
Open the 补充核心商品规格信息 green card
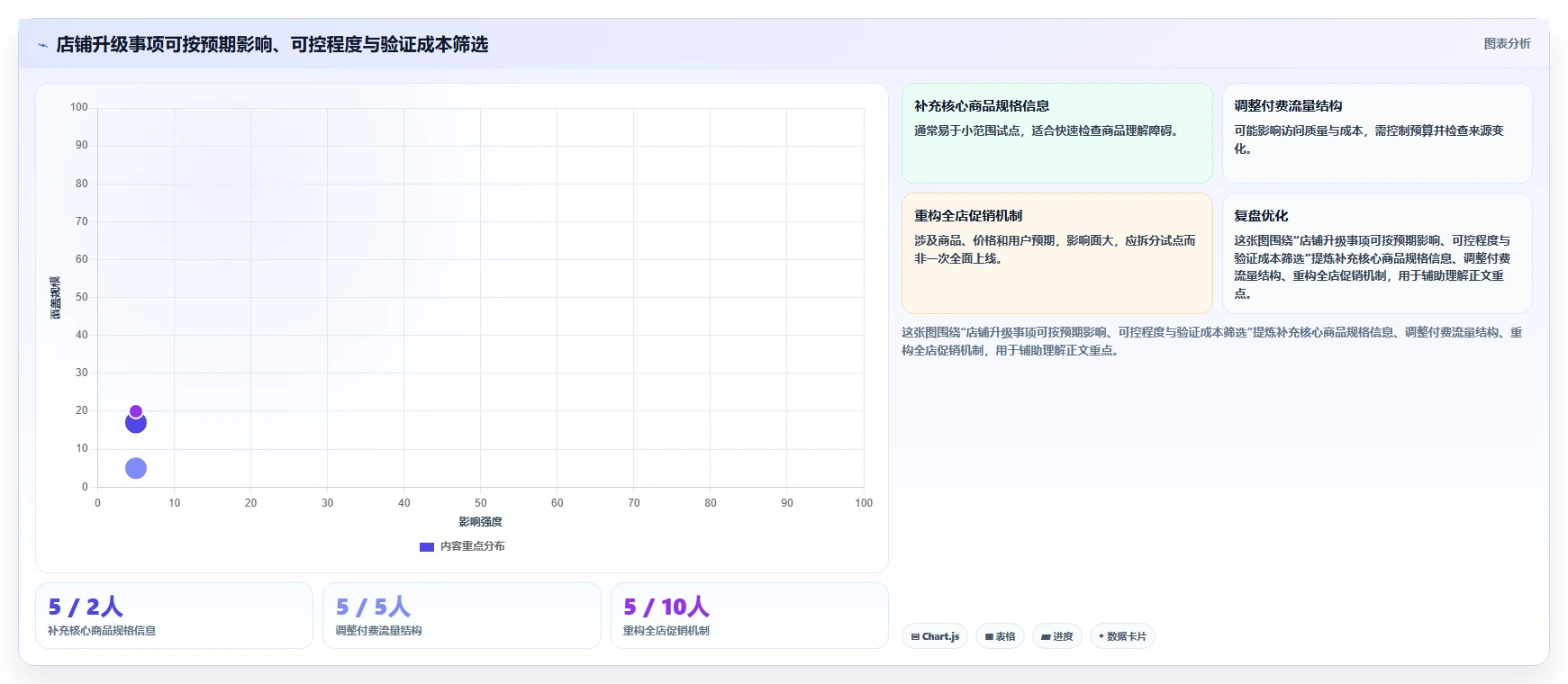point(1056,133)
